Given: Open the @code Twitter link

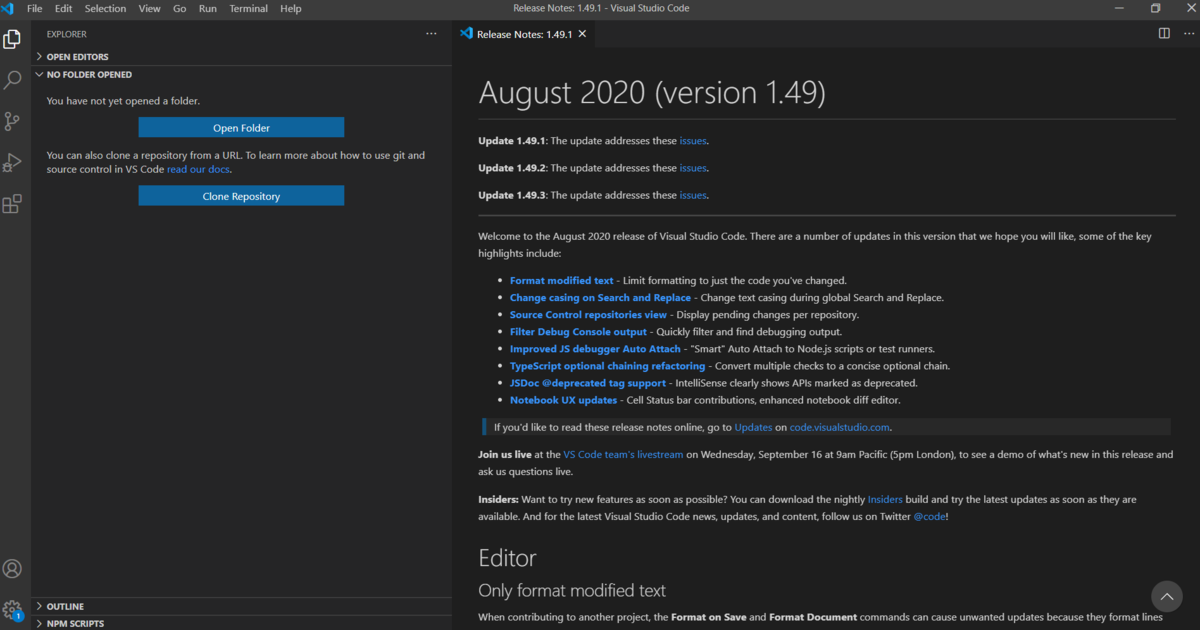Looking at the screenshot, I should click(x=928, y=516).
